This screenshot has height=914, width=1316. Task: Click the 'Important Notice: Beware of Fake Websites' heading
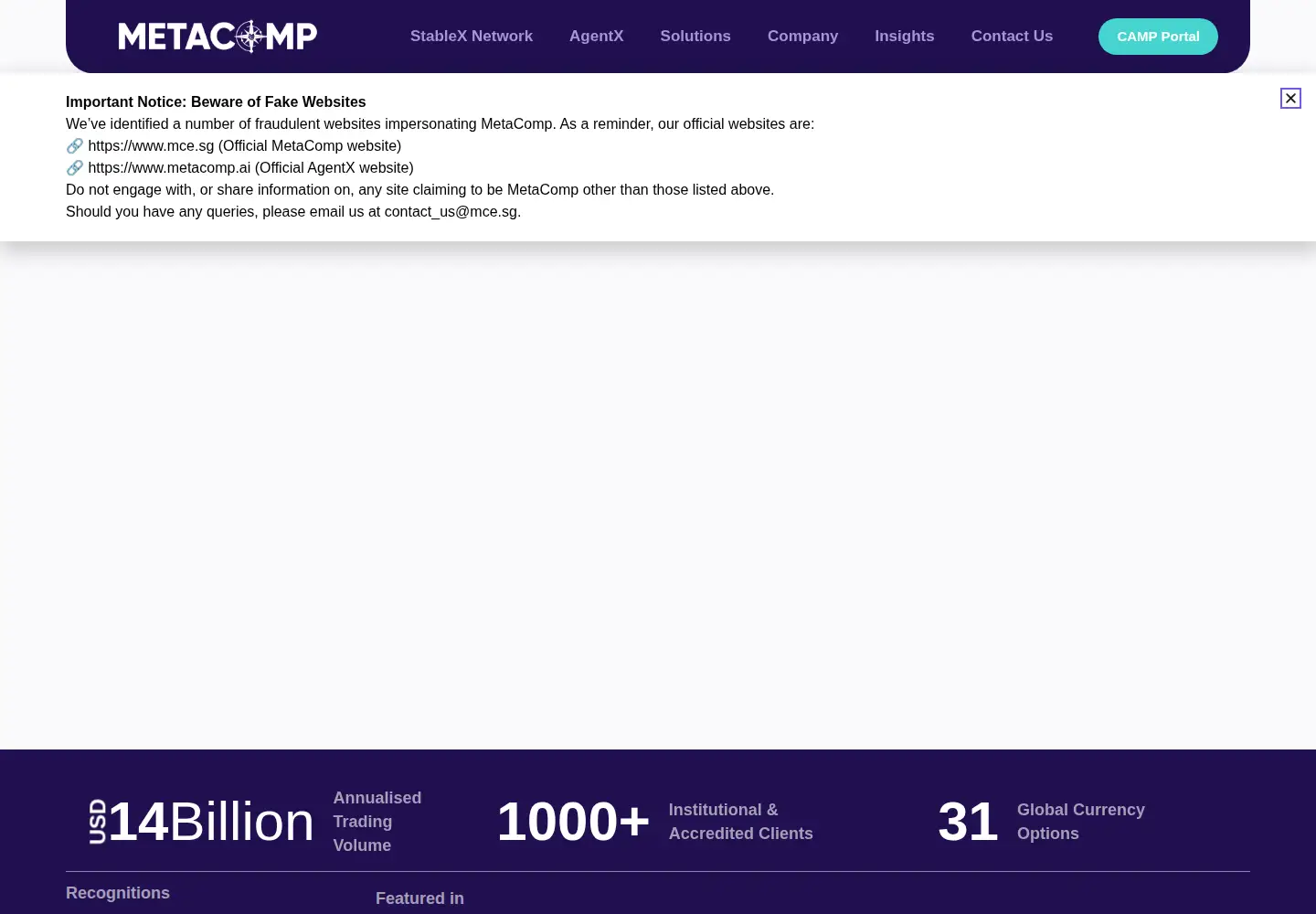coord(216,102)
